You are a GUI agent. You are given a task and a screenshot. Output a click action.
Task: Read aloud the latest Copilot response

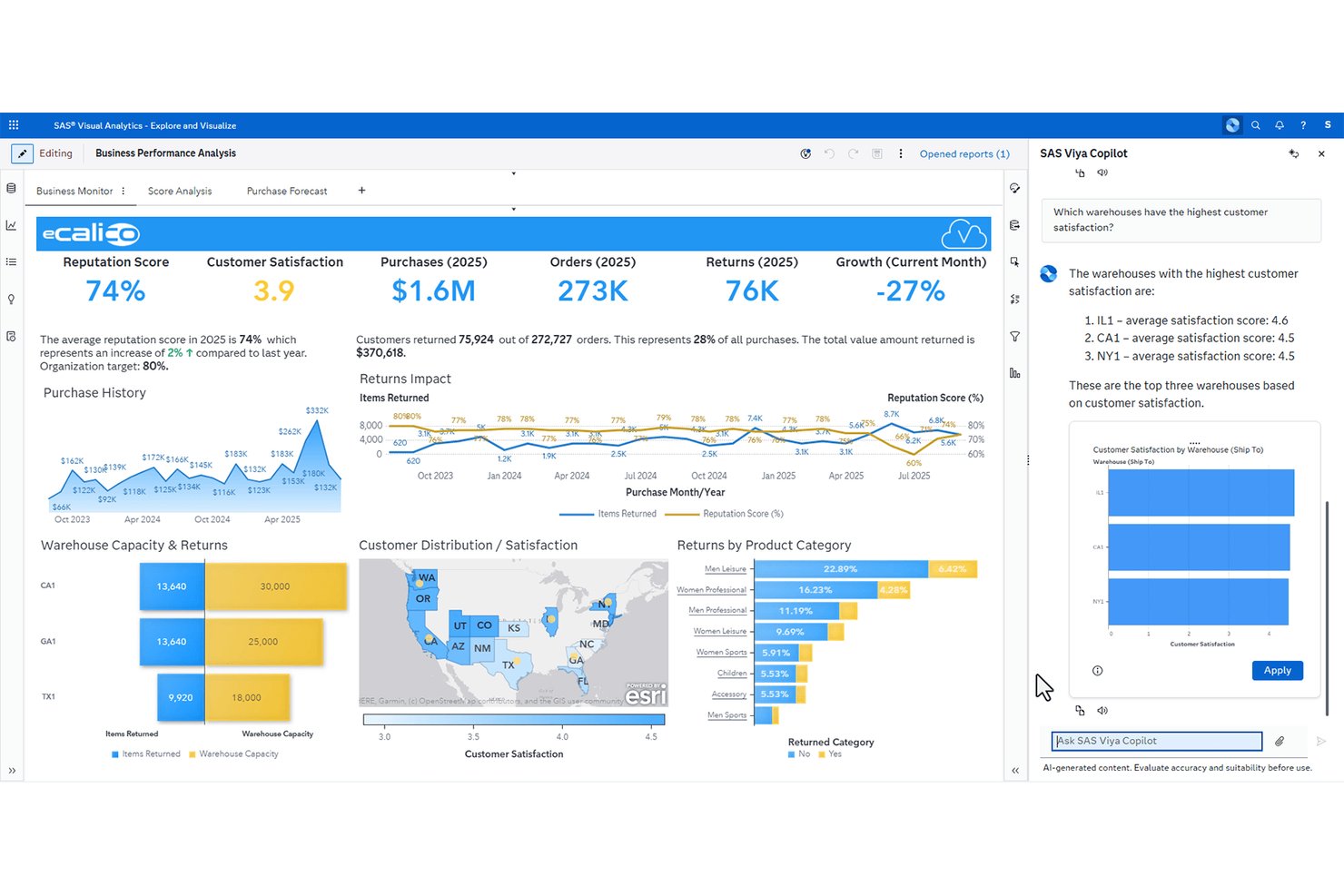click(x=1102, y=711)
